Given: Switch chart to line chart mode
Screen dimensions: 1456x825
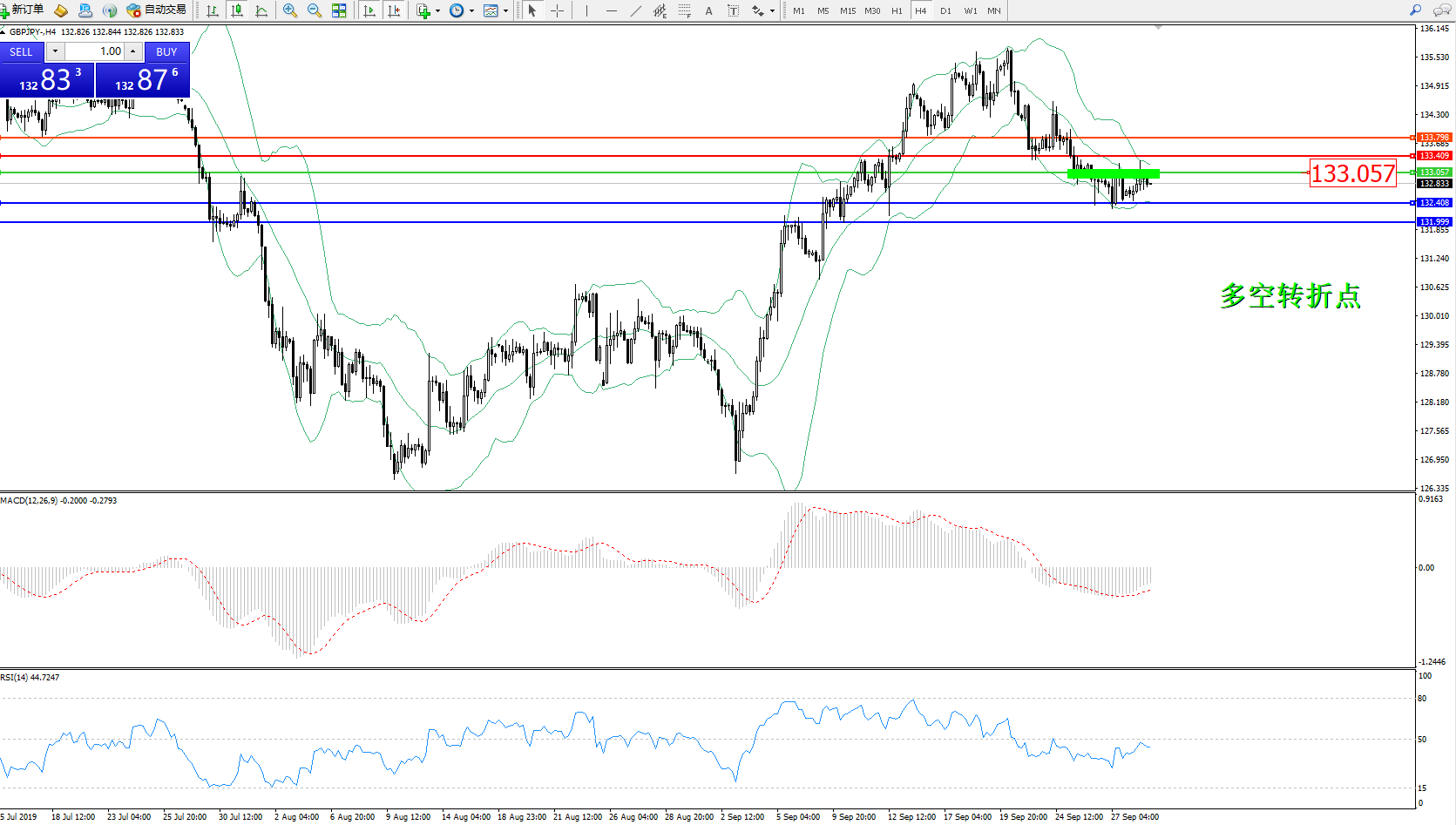Looking at the screenshot, I should [261, 10].
